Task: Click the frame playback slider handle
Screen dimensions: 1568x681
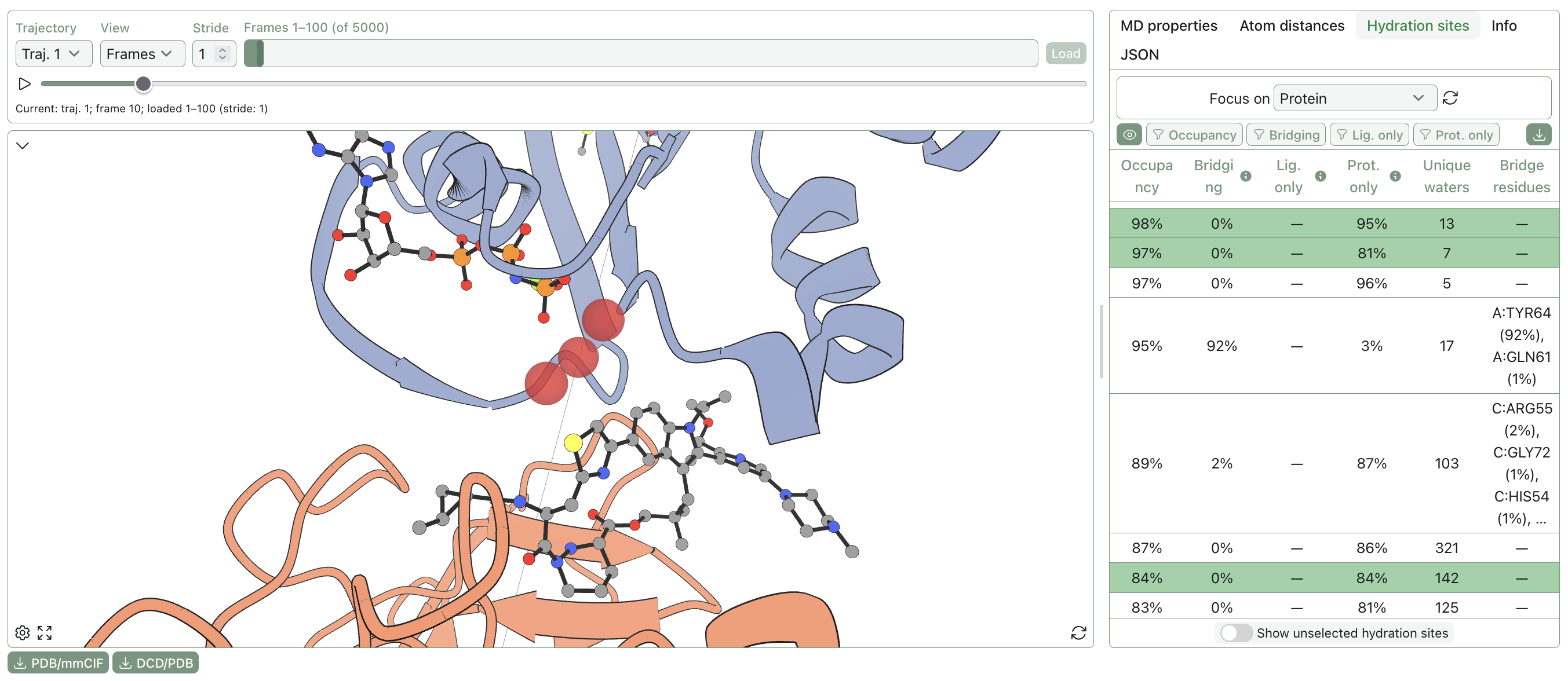Action: [143, 84]
